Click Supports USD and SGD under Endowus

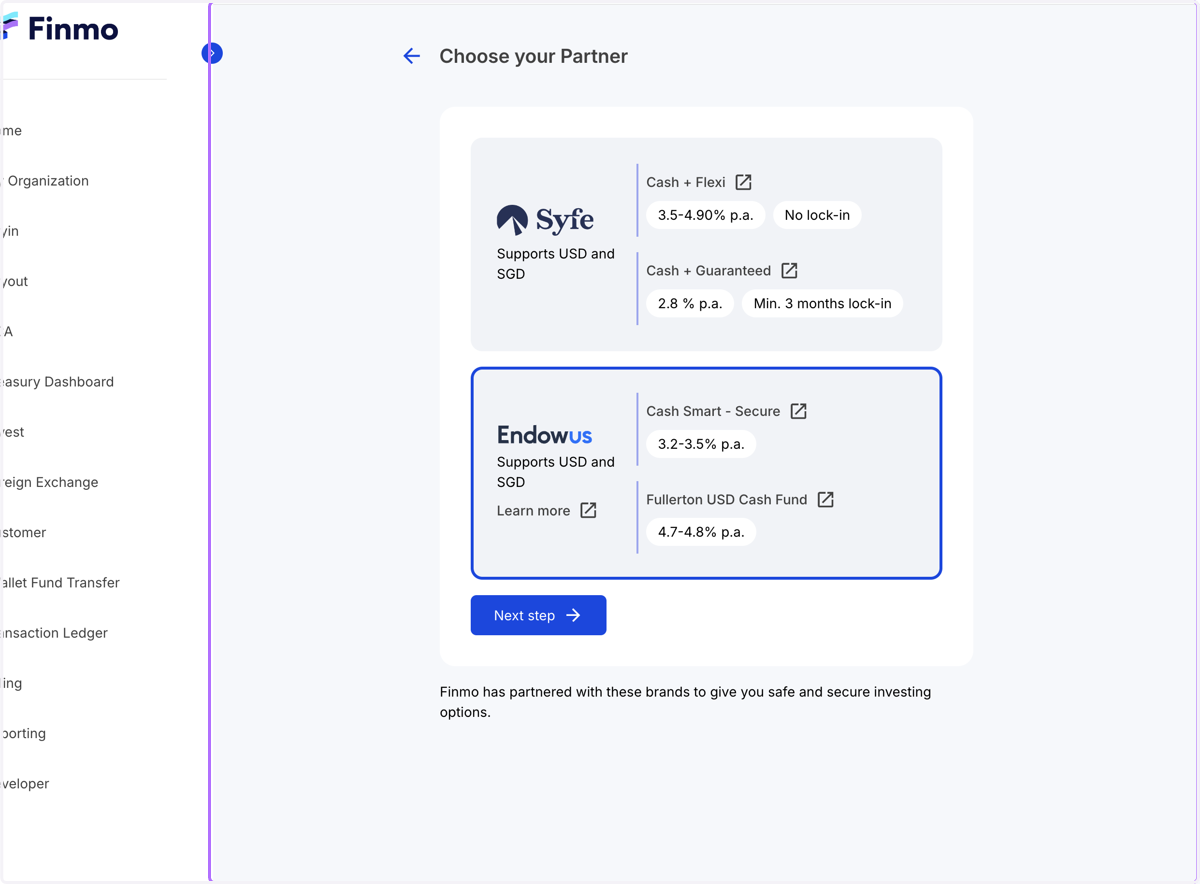point(556,472)
